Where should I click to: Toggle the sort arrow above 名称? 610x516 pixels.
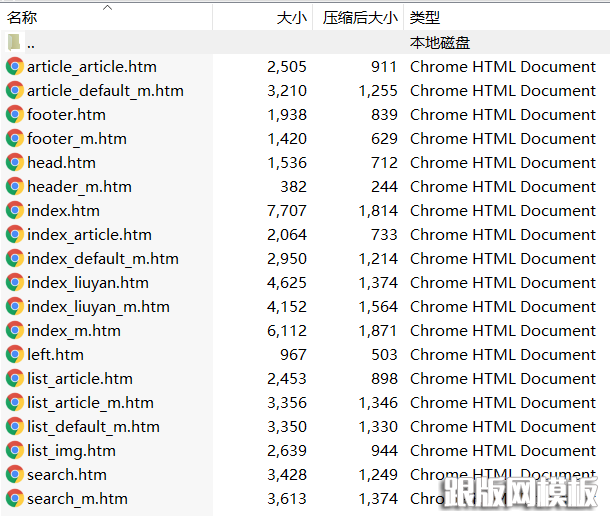point(107,7)
